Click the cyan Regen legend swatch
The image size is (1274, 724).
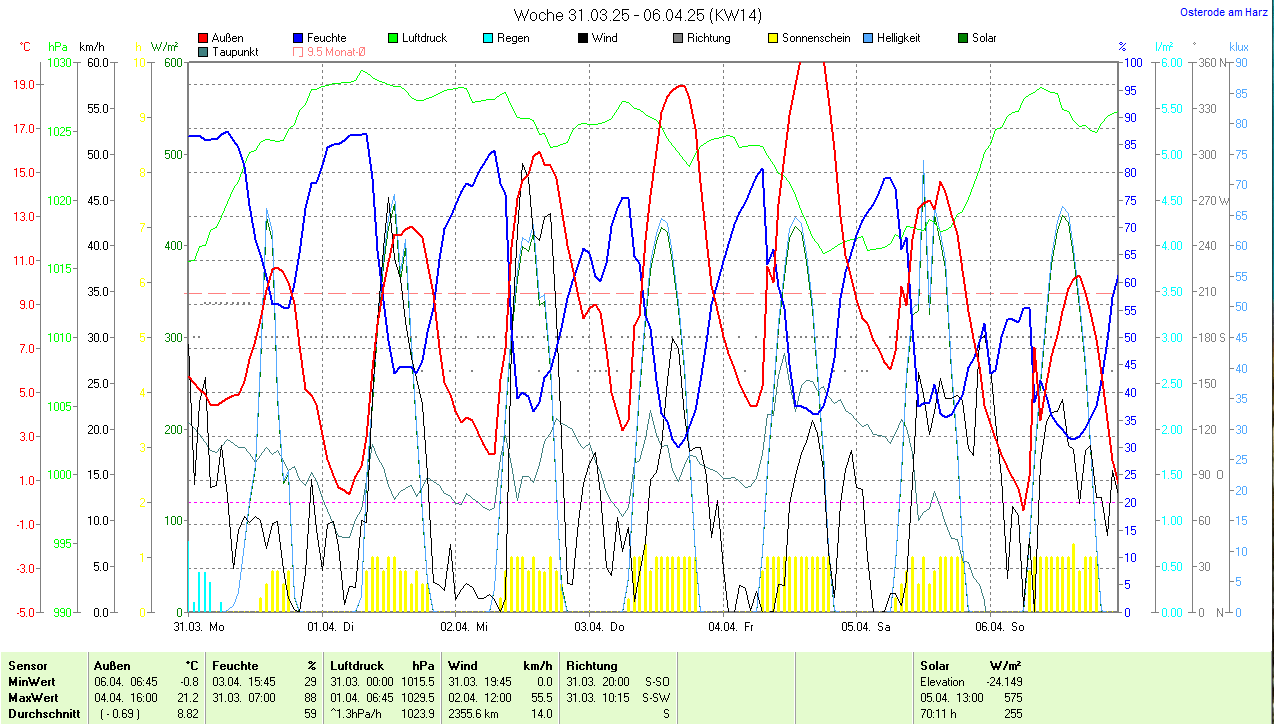coord(487,38)
